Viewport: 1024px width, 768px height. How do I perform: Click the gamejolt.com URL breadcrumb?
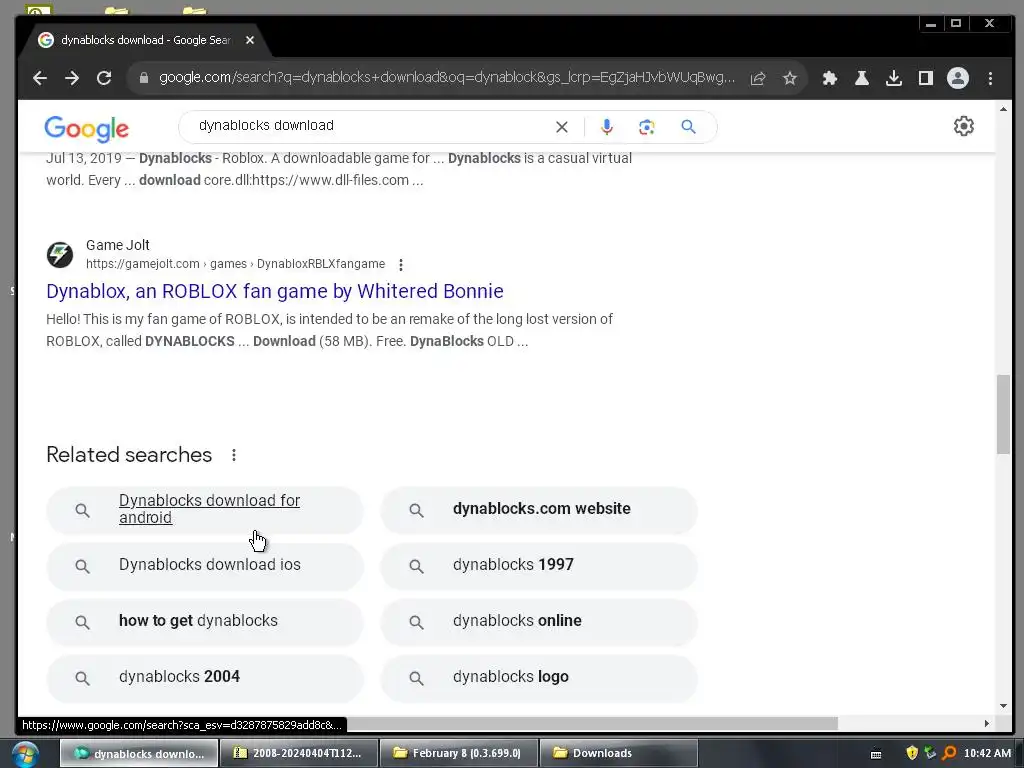(235, 264)
